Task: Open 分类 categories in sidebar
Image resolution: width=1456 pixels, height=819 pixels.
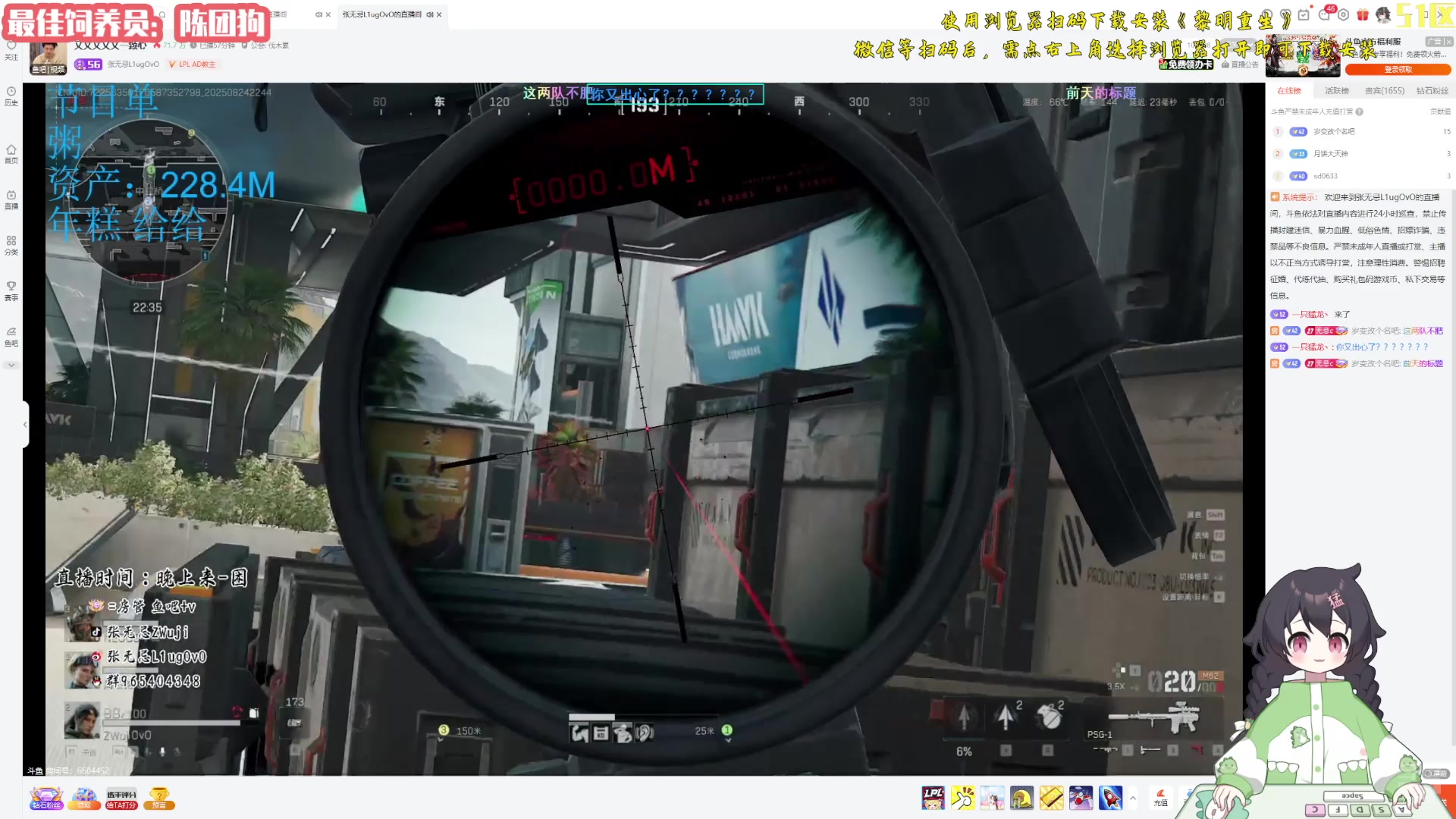Action: [11, 246]
